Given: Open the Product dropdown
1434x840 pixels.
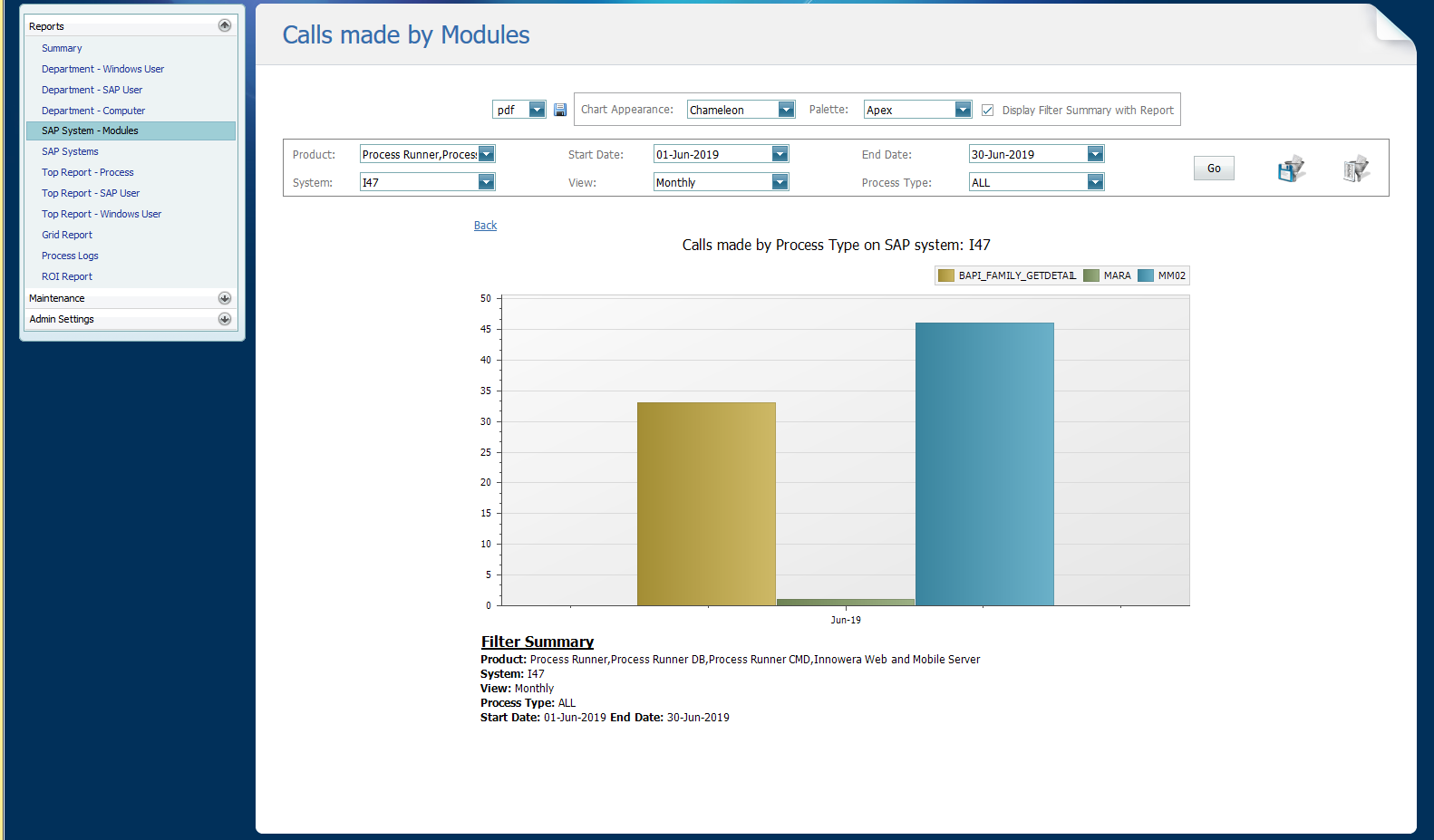Looking at the screenshot, I should pos(486,154).
